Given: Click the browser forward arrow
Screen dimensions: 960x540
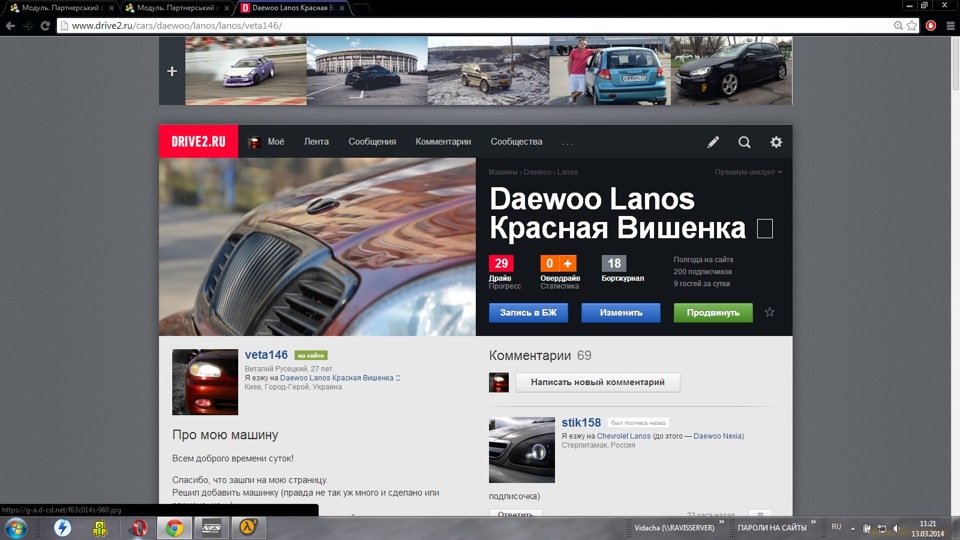Looking at the screenshot, I should 28,26.
